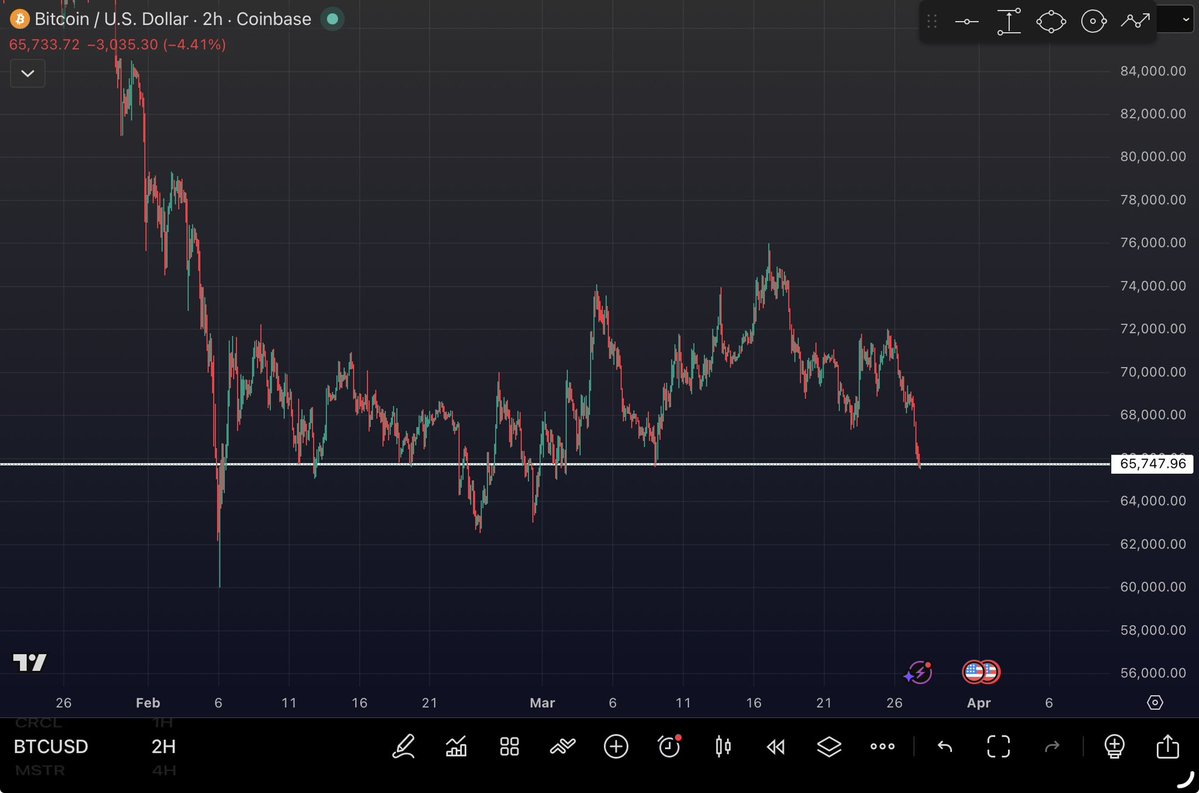
Task: Click the 68,000.00 price axis label
Action: pos(1153,415)
